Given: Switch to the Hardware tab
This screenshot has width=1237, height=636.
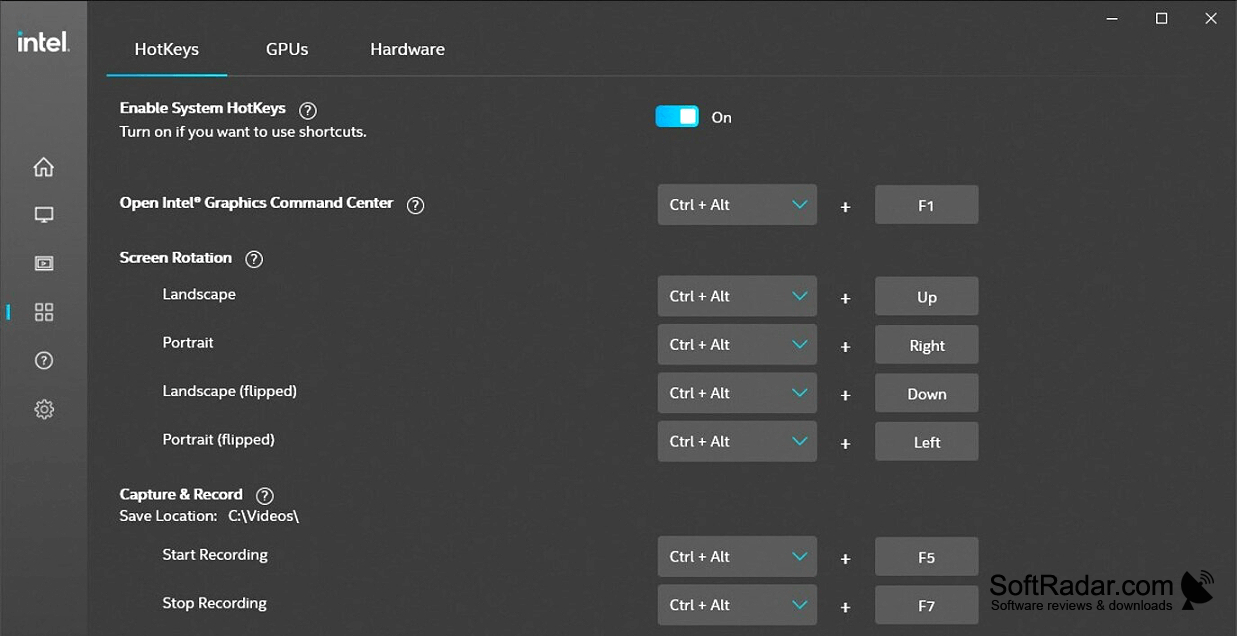Looking at the screenshot, I should tap(407, 49).
